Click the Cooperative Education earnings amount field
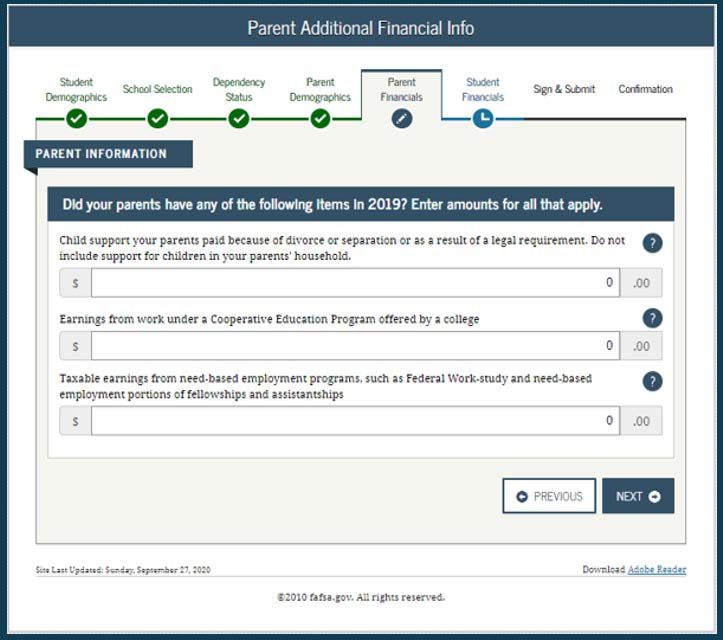Screen dimensions: 723x640 [356, 346]
